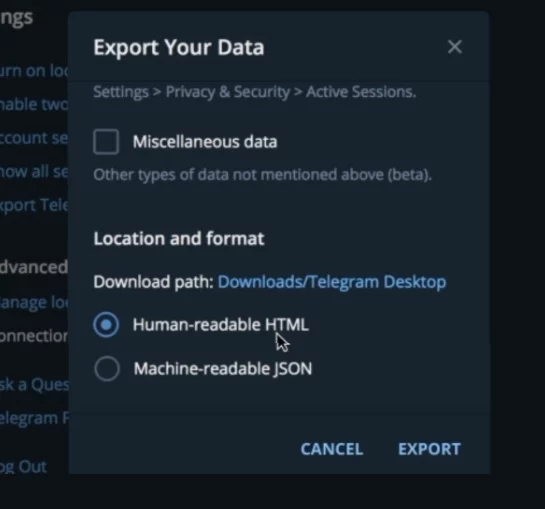The image size is (545, 509).
Task: Open the Downloads/Telegram Desktop path link
Action: click(x=332, y=282)
